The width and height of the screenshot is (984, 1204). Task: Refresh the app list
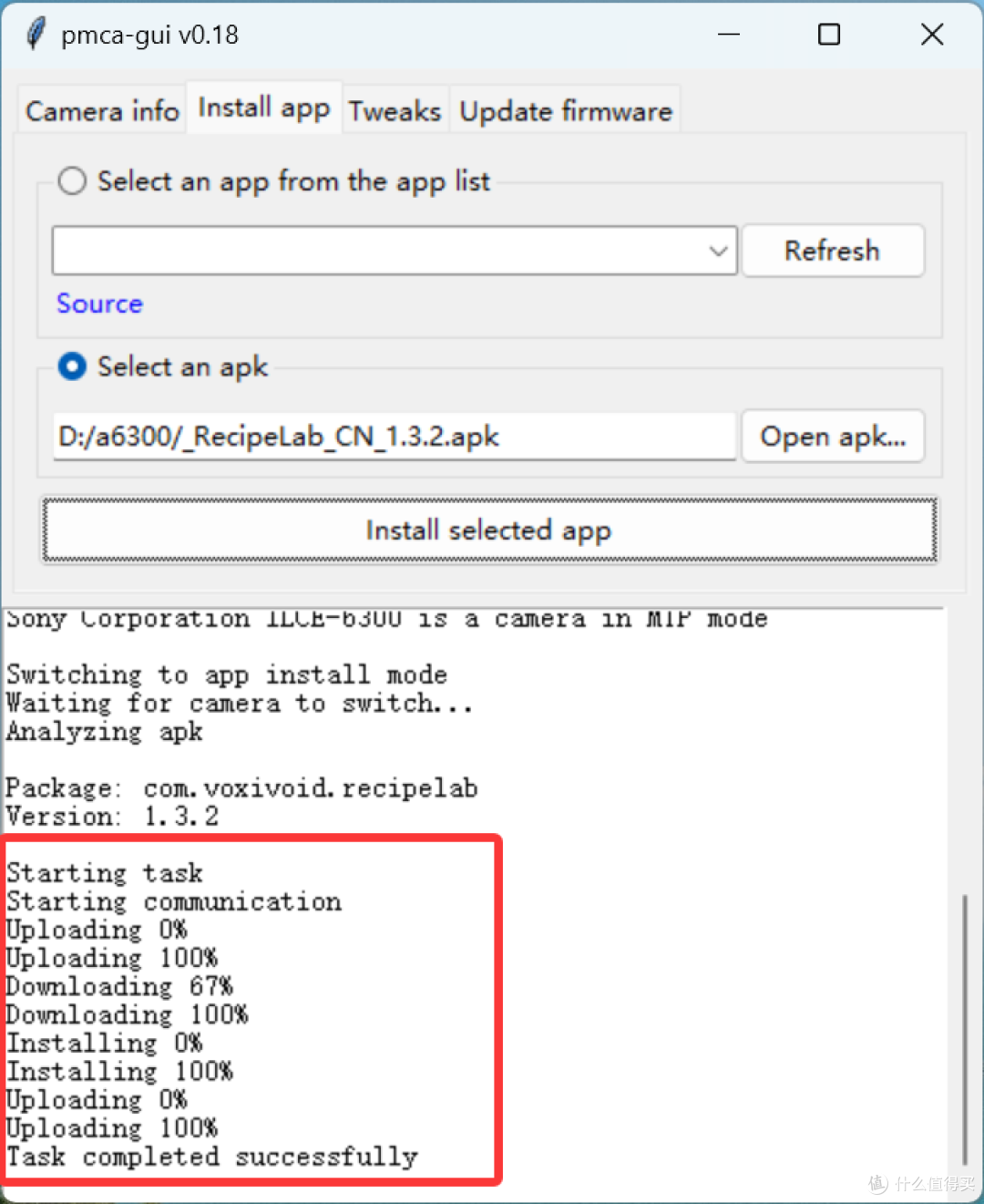[x=833, y=251]
